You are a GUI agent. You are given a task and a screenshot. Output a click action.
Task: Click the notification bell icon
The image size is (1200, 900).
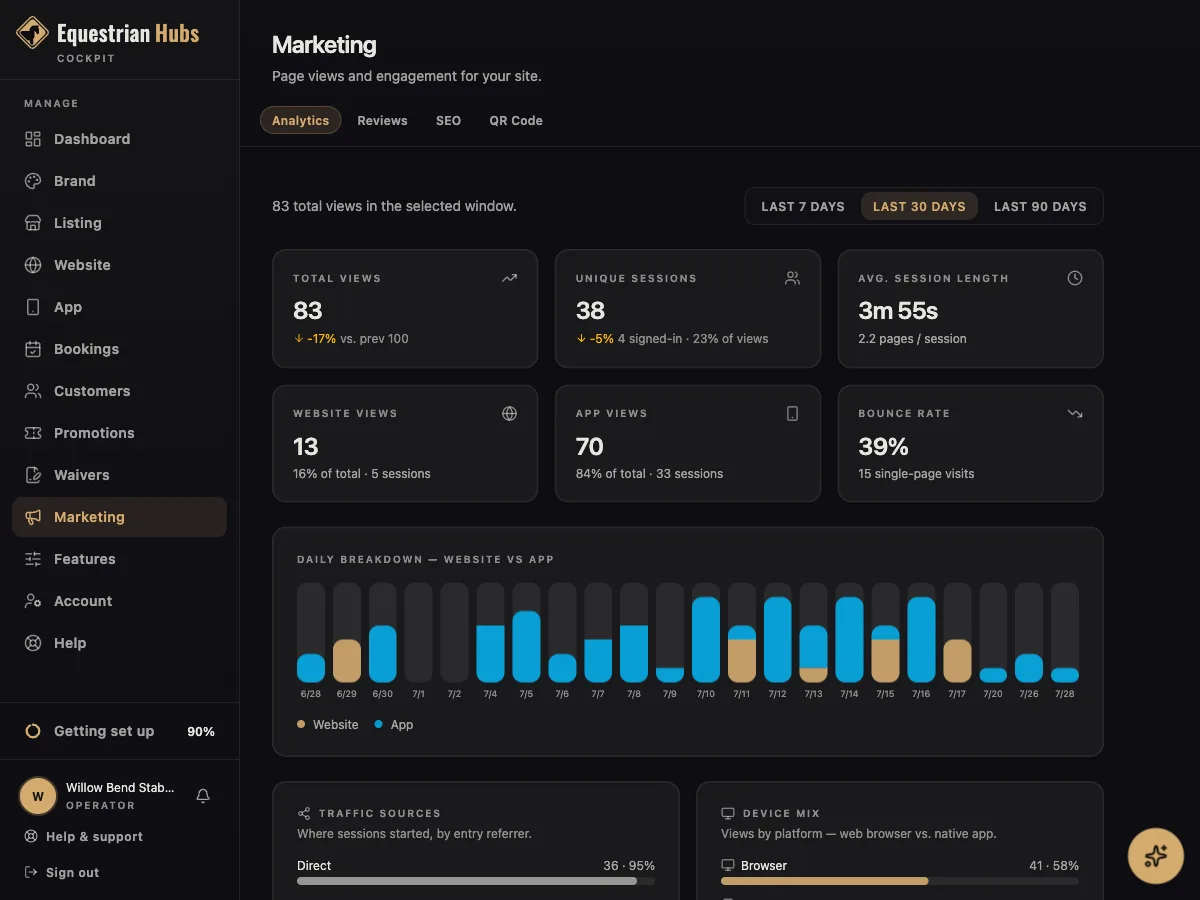[x=203, y=796]
